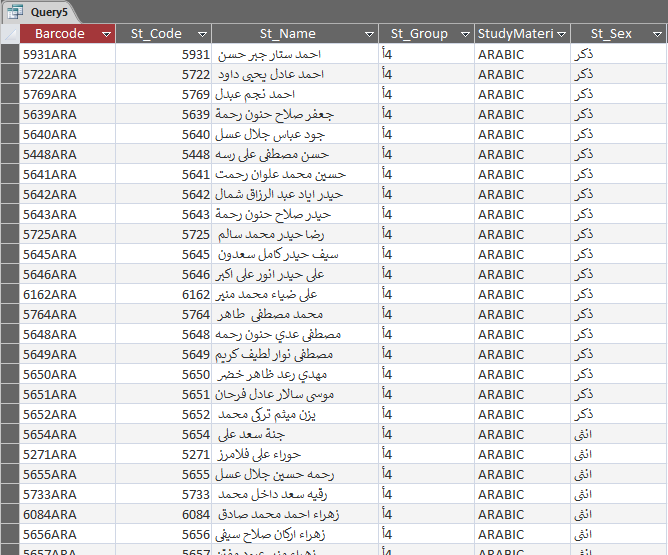Image resolution: width=668 pixels, height=555 pixels.
Task: Open the Barcode column filter dropdown
Action: 107,34
